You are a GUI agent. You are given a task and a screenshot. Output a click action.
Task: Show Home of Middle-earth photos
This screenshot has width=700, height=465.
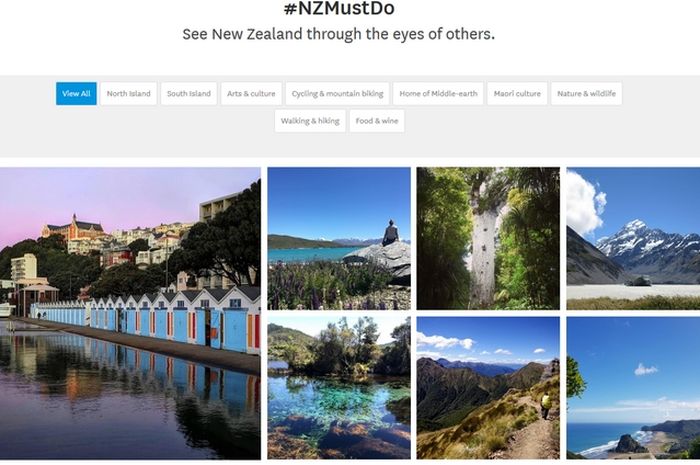438,94
